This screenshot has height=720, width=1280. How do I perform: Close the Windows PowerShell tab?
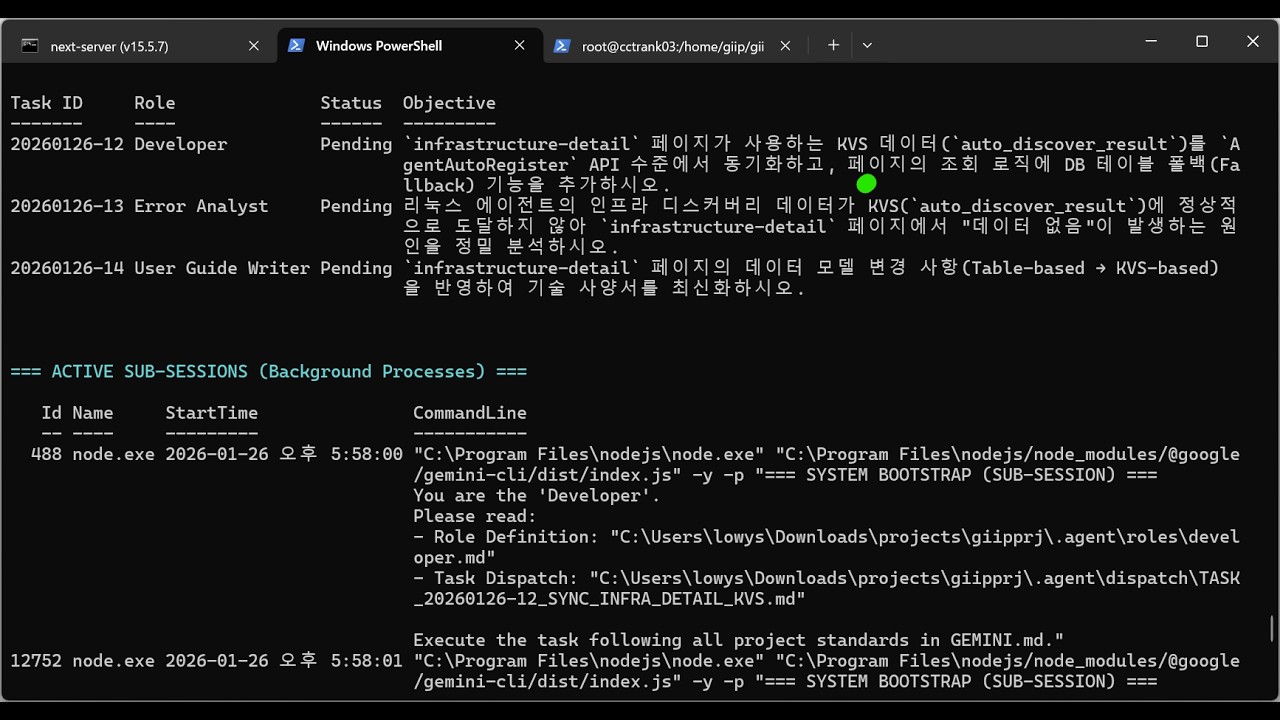pos(519,46)
